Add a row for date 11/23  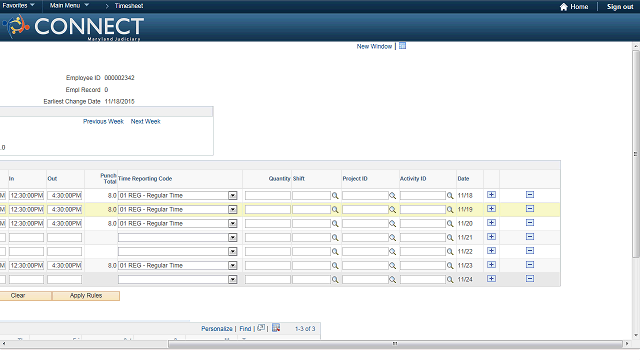point(491,264)
